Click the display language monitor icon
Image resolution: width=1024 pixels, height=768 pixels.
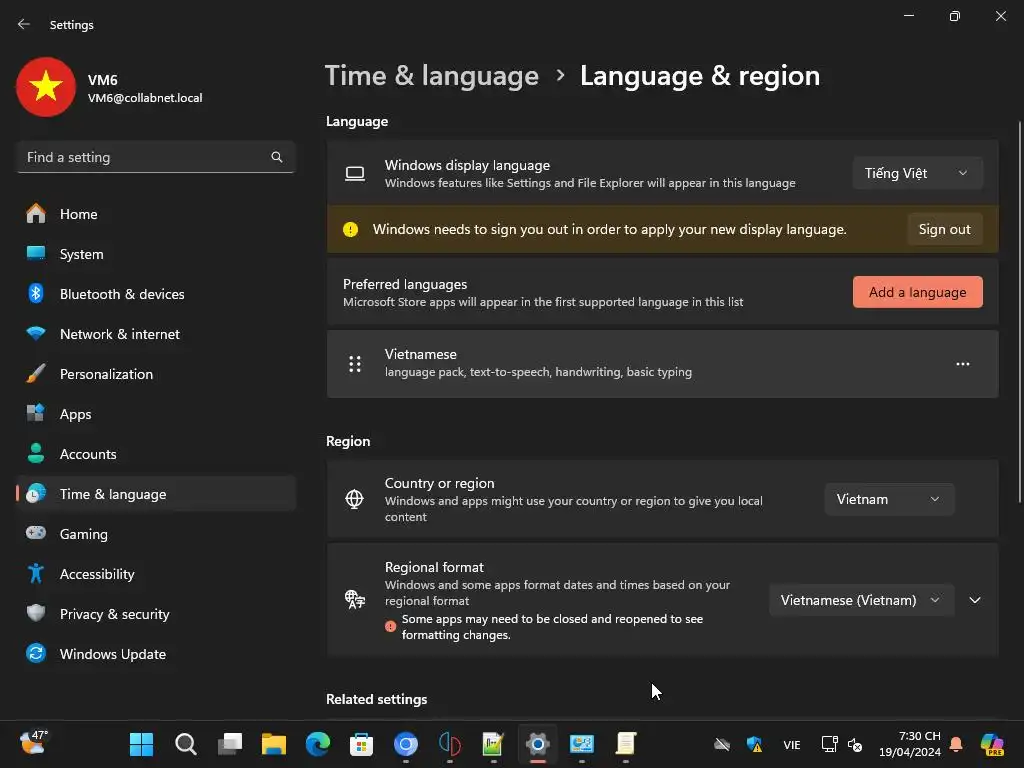pyautogui.click(x=355, y=173)
